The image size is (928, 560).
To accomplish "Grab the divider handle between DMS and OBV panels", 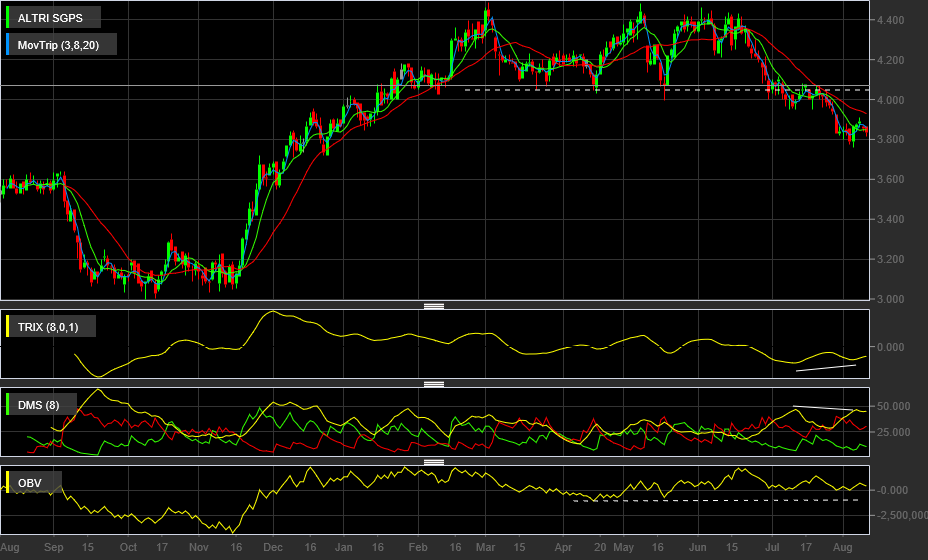I will tap(434, 462).
